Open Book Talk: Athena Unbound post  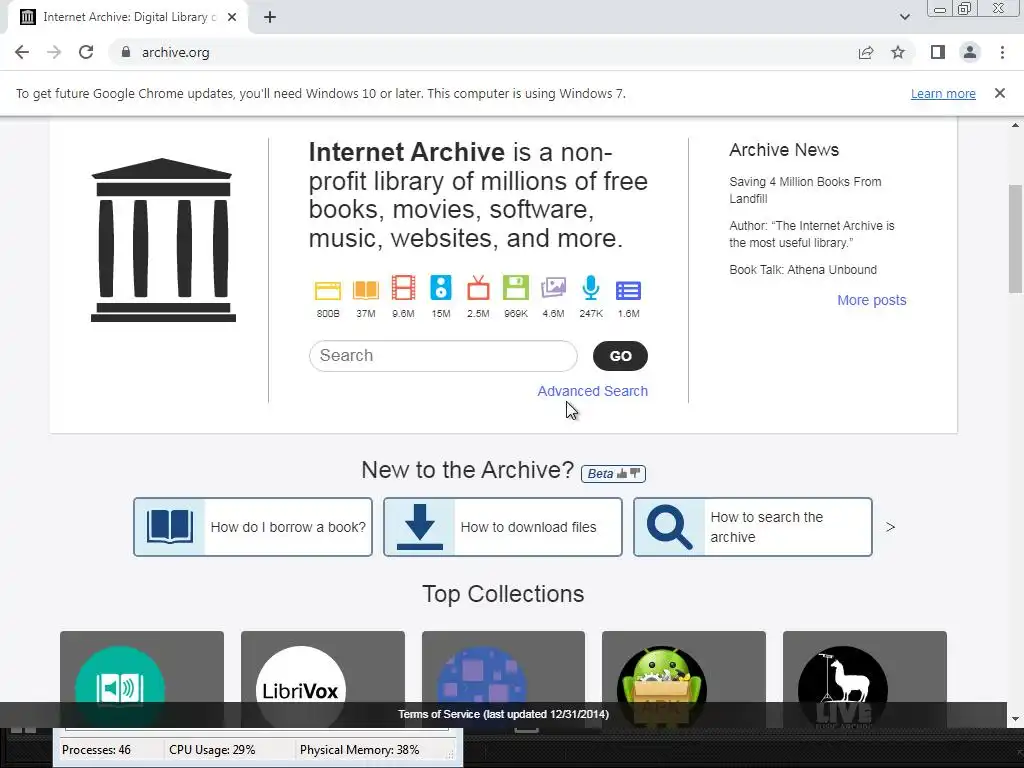tap(803, 270)
